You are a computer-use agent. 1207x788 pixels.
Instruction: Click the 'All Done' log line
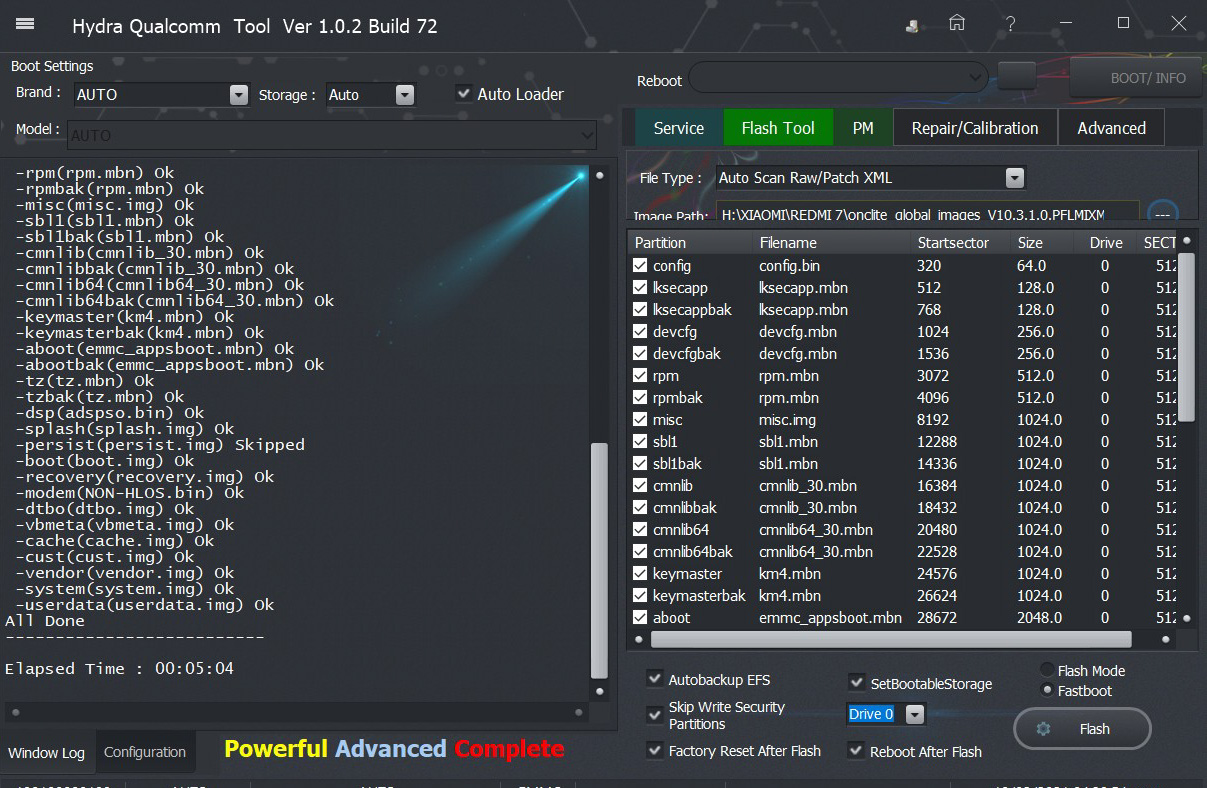(x=45, y=621)
